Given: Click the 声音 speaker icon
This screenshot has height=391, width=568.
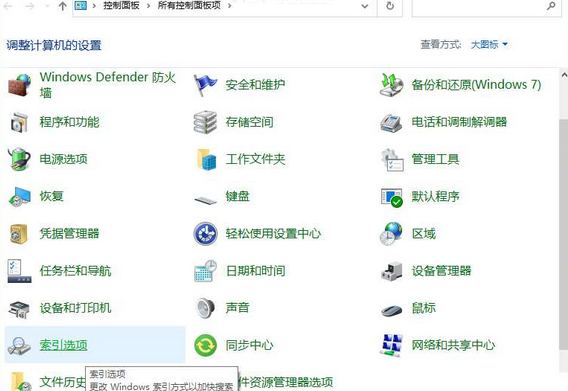Looking at the screenshot, I should pyautogui.click(x=205, y=308).
